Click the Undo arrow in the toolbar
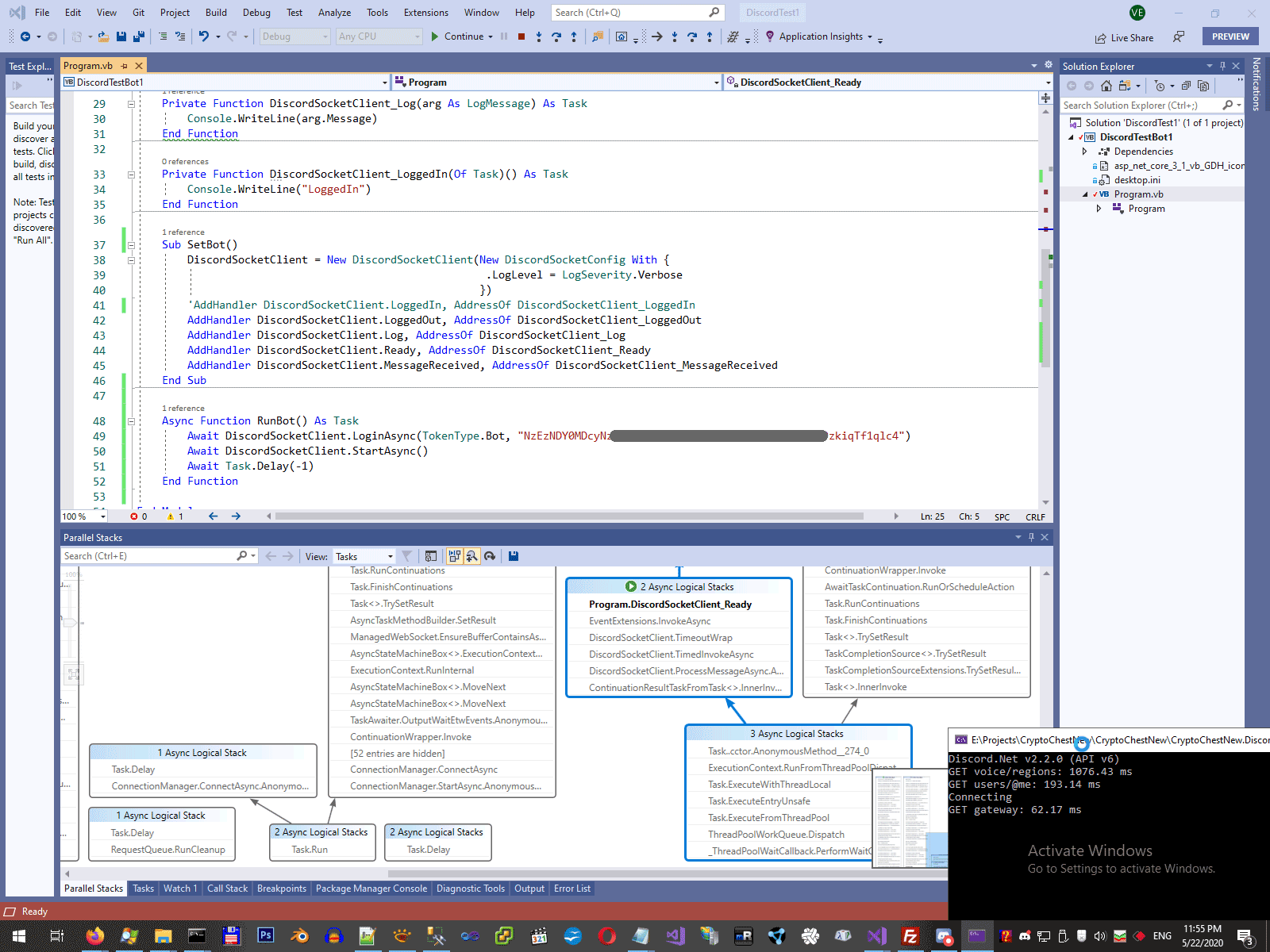 tap(204, 36)
